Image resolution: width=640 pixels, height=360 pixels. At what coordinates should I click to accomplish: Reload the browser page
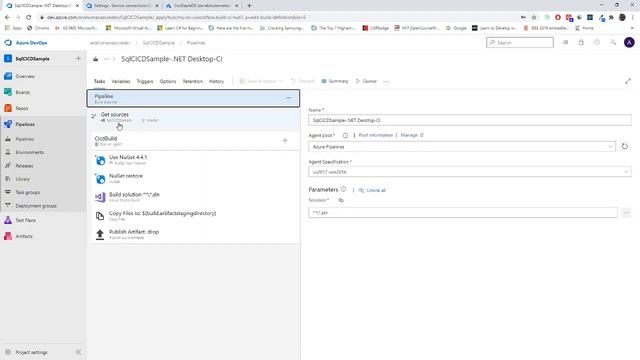29,17
